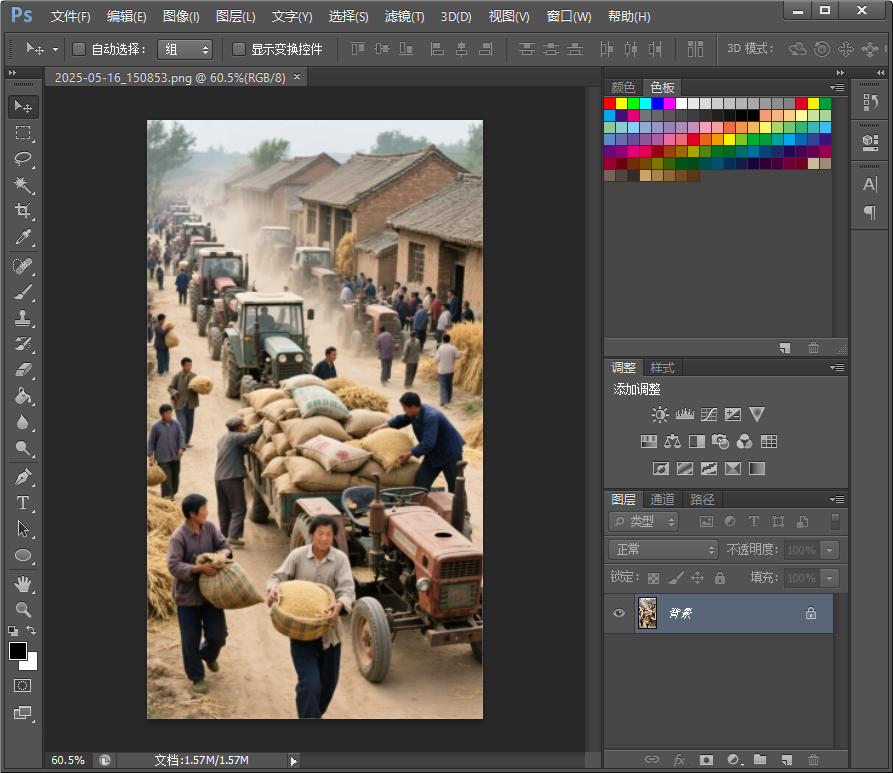Select the Crop tool

(23, 211)
